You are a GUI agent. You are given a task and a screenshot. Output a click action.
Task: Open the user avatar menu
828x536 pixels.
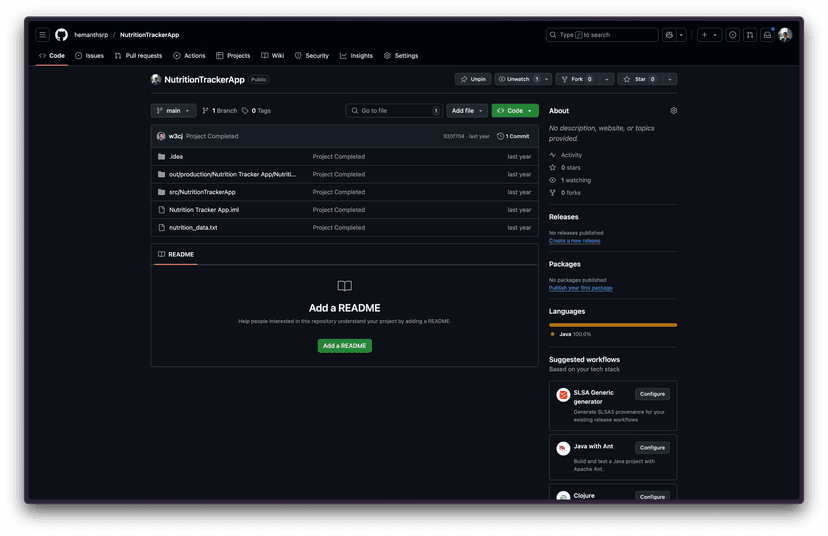(x=785, y=35)
